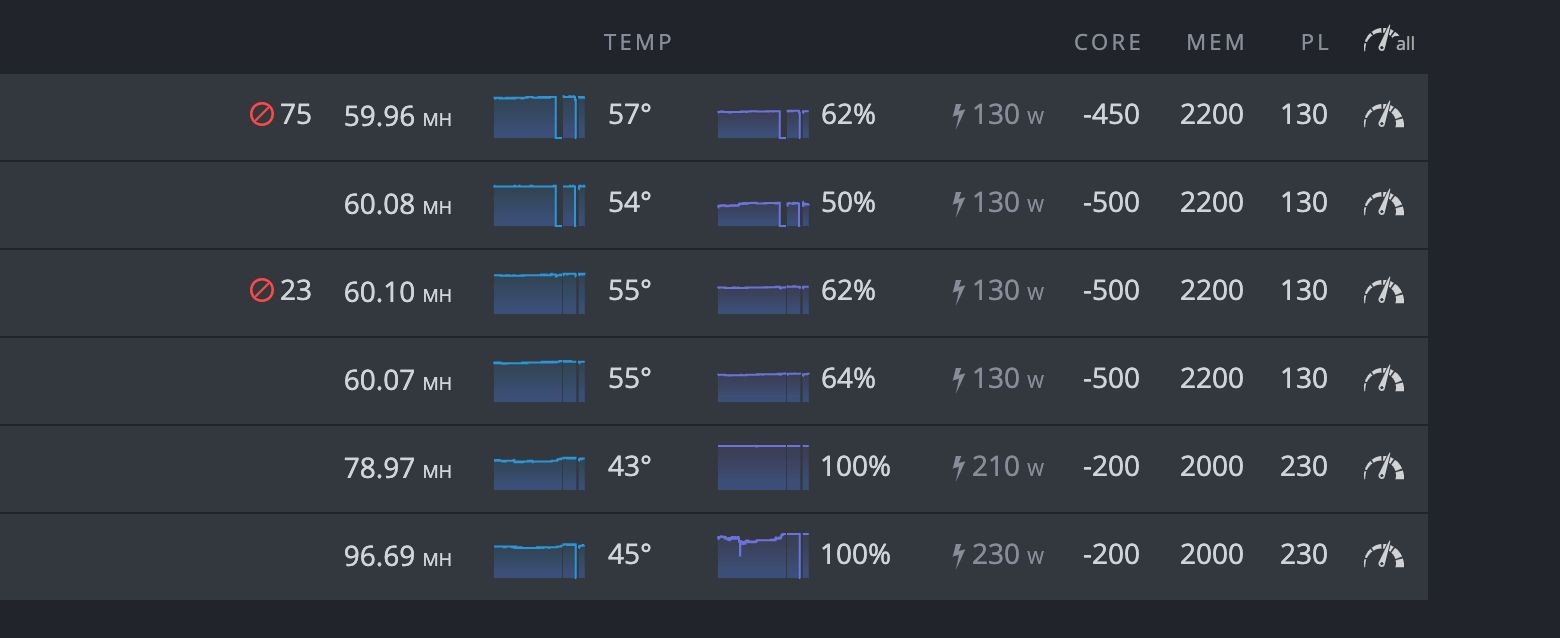Viewport: 1560px width, 638px height.
Task: Open overclock gauge for 96.69 MH GPU
Action: click(x=1384, y=556)
